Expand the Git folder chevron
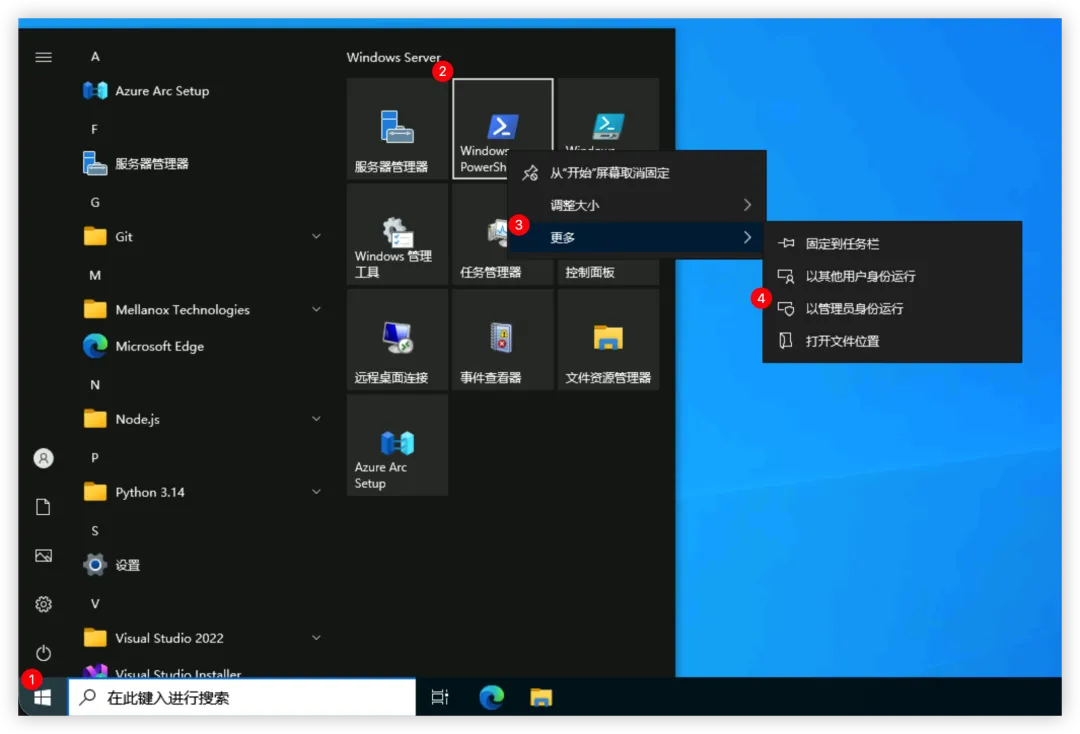 [x=316, y=236]
